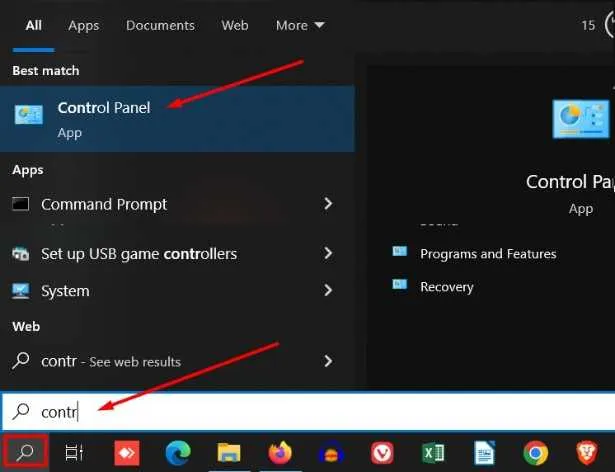Click the App label under Control Panel result

(70, 133)
